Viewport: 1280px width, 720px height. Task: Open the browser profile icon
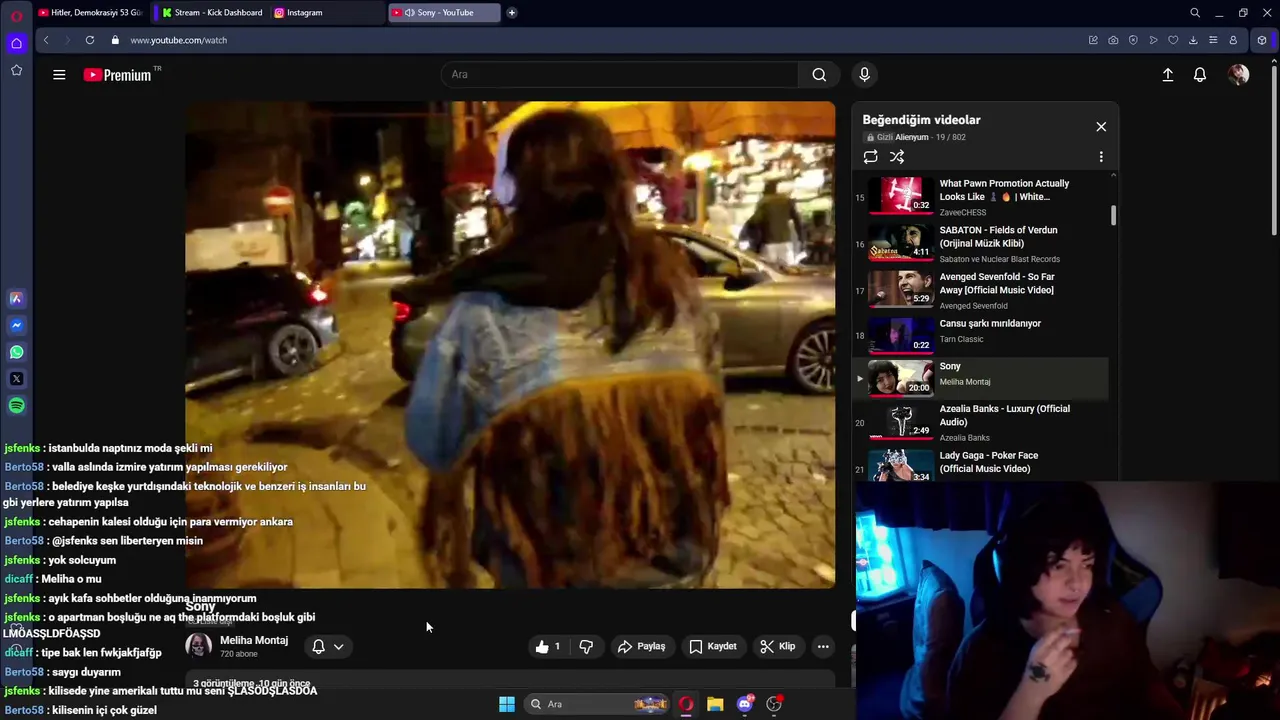pos(1233,40)
